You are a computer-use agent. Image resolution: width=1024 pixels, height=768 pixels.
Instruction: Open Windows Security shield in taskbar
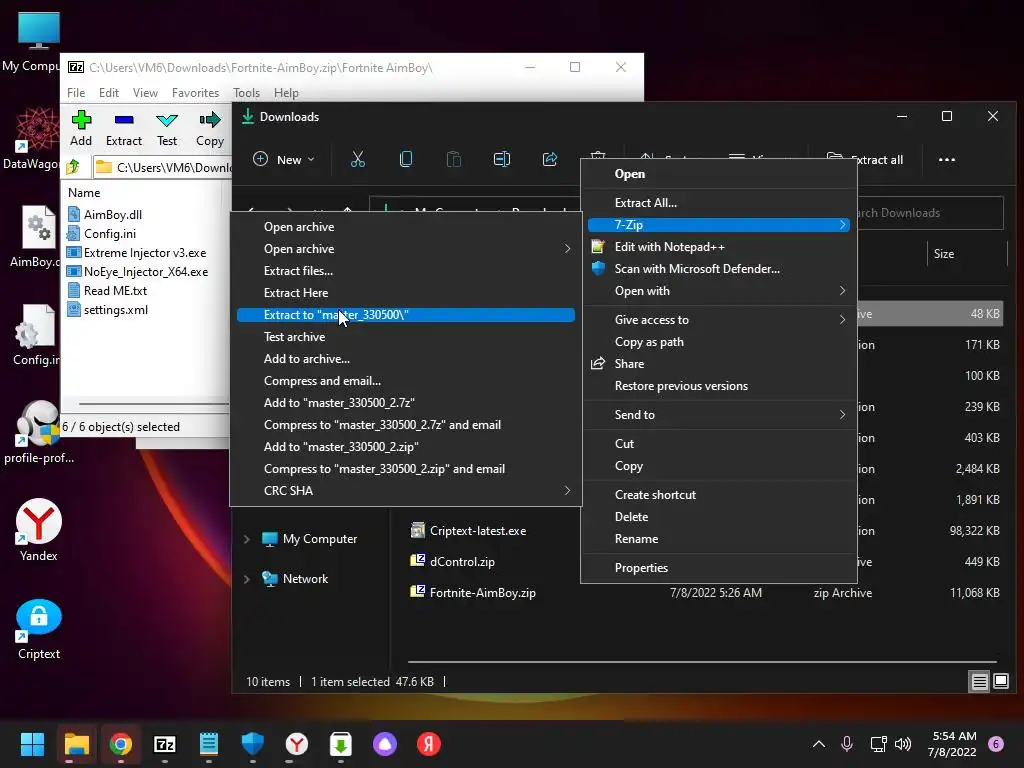tap(253, 744)
